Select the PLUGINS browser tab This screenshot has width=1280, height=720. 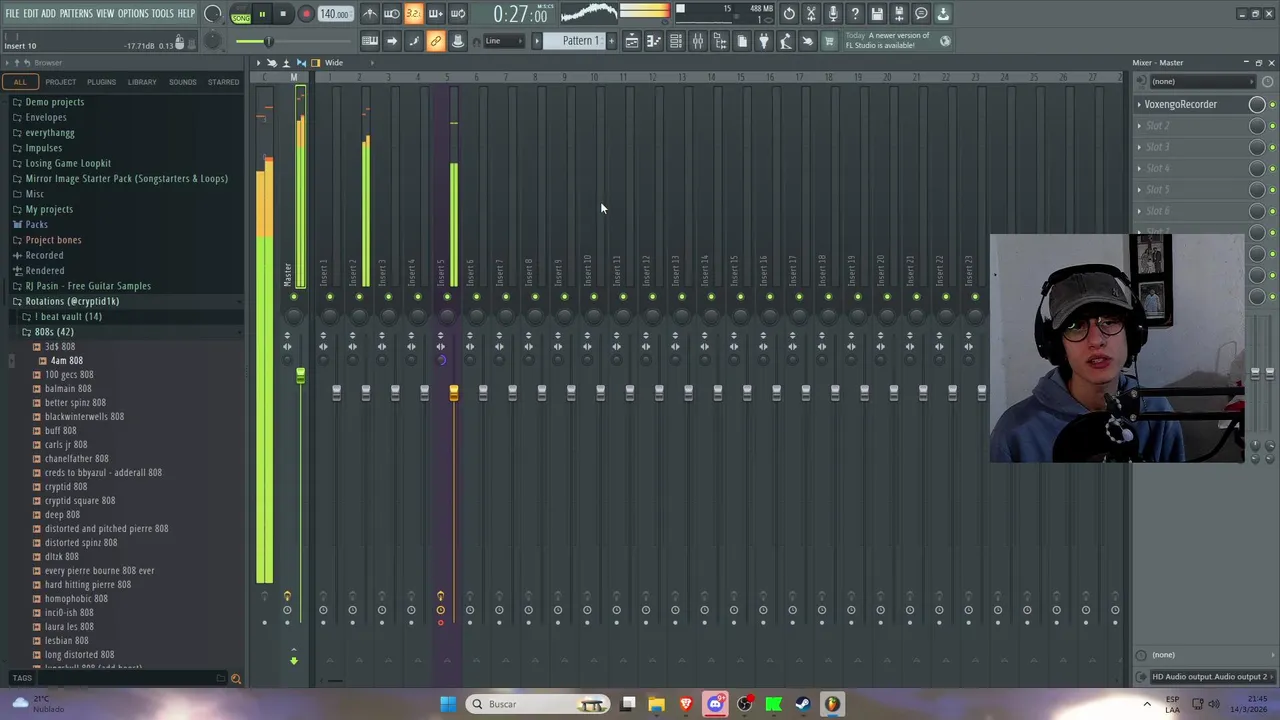tap(101, 82)
